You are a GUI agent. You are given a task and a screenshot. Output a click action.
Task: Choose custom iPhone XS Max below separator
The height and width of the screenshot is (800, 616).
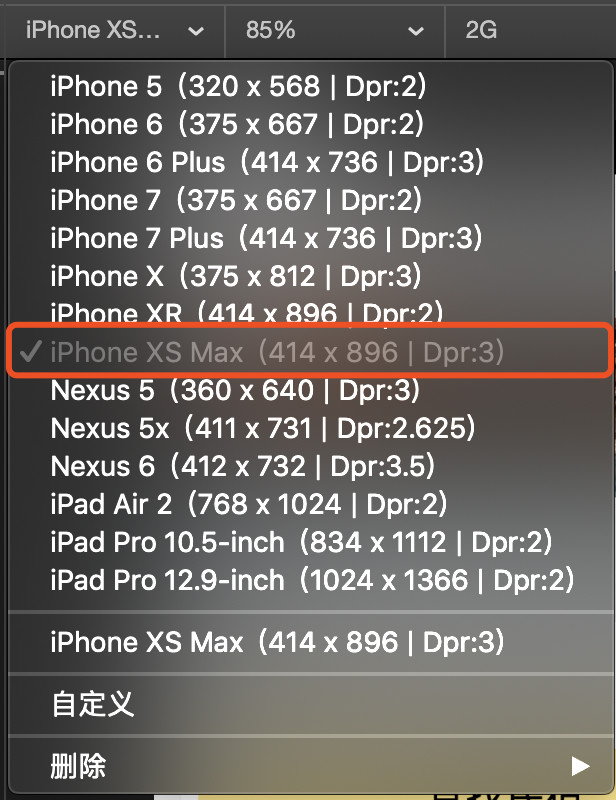310,641
